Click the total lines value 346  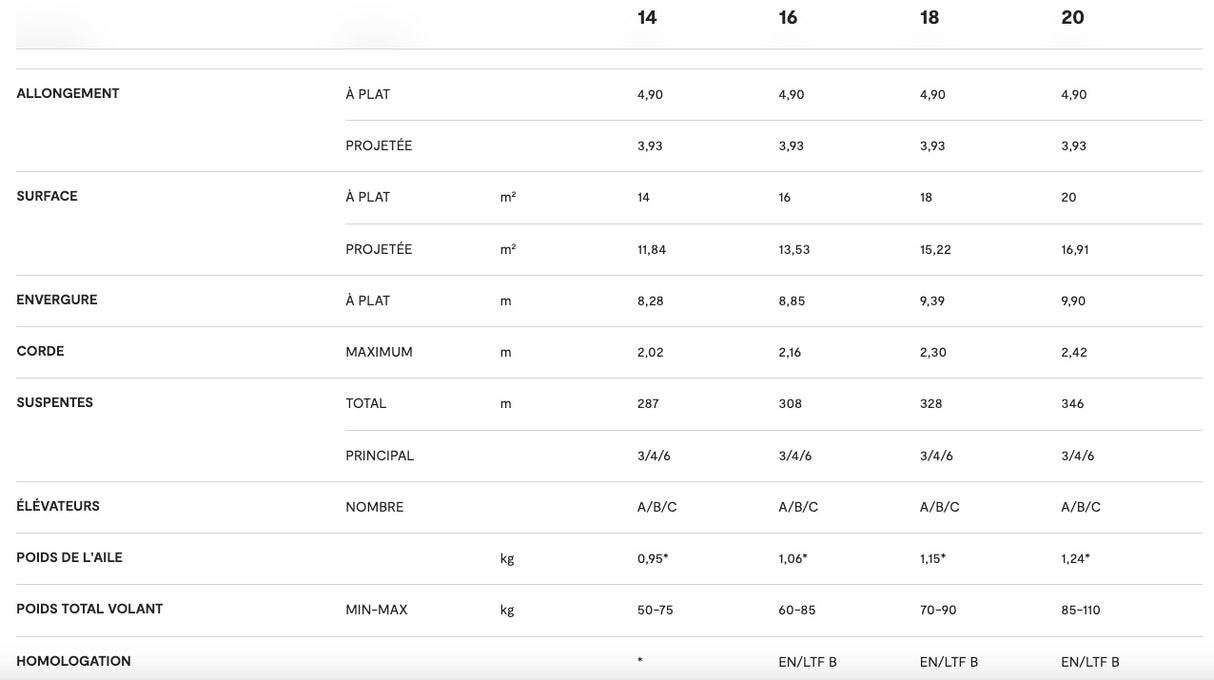(1072, 404)
